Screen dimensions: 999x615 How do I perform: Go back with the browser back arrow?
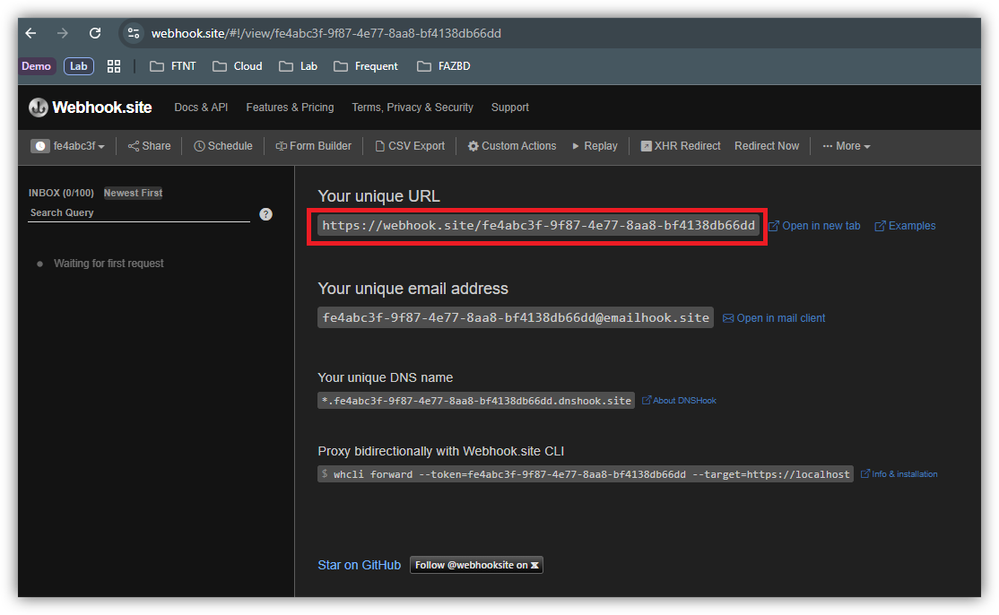click(x=31, y=33)
